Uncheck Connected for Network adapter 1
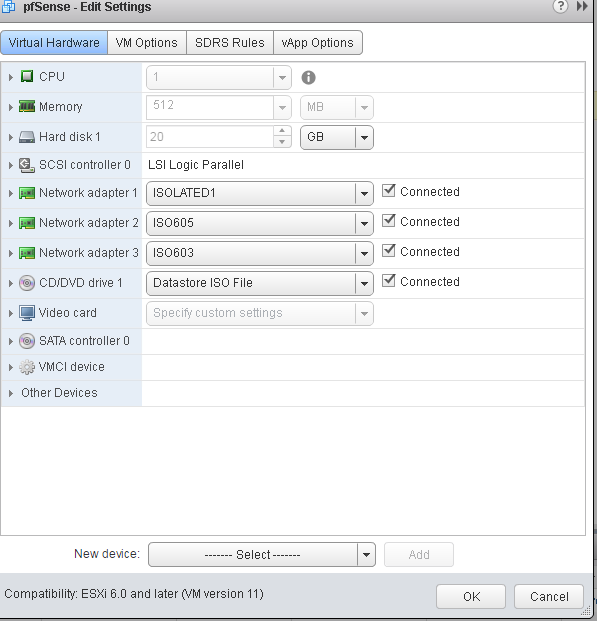This screenshot has width=597, height=621. click(x=388, y=191)
